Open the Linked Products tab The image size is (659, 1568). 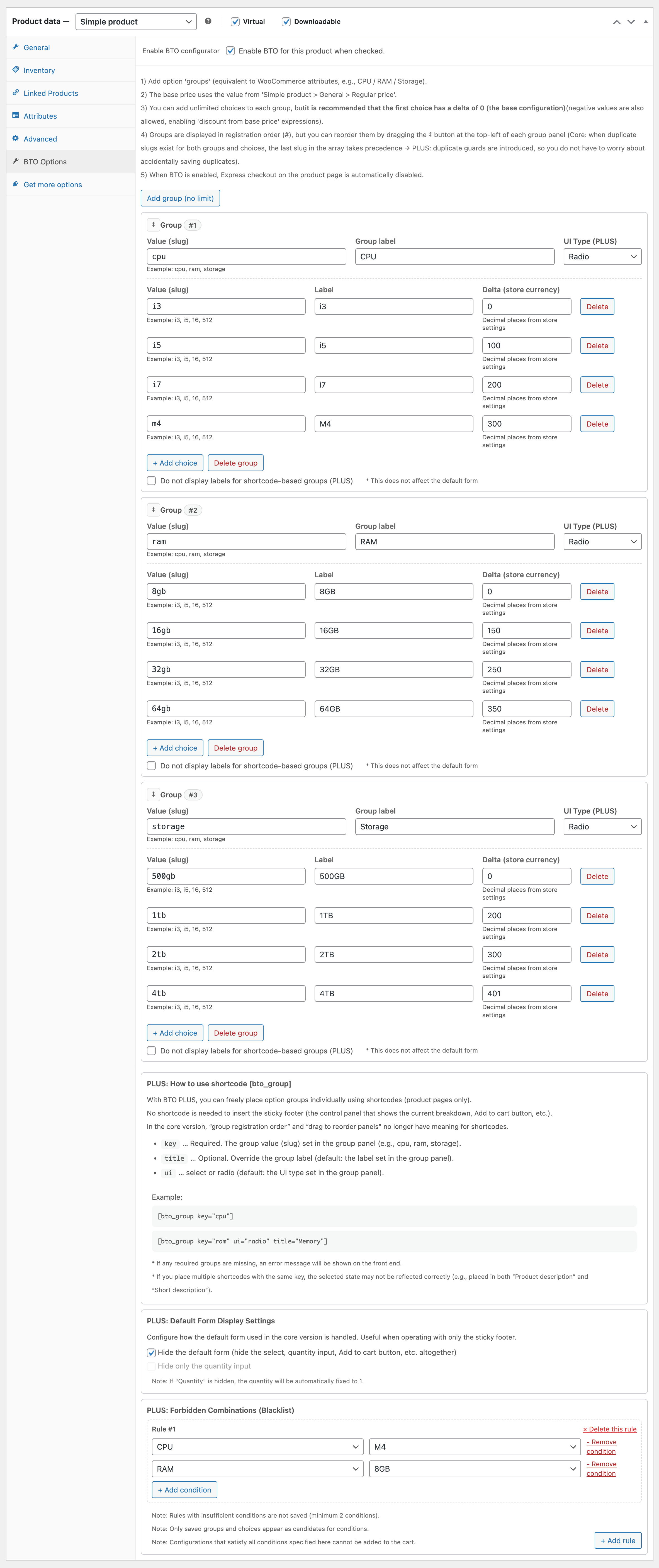coord(50,93)
